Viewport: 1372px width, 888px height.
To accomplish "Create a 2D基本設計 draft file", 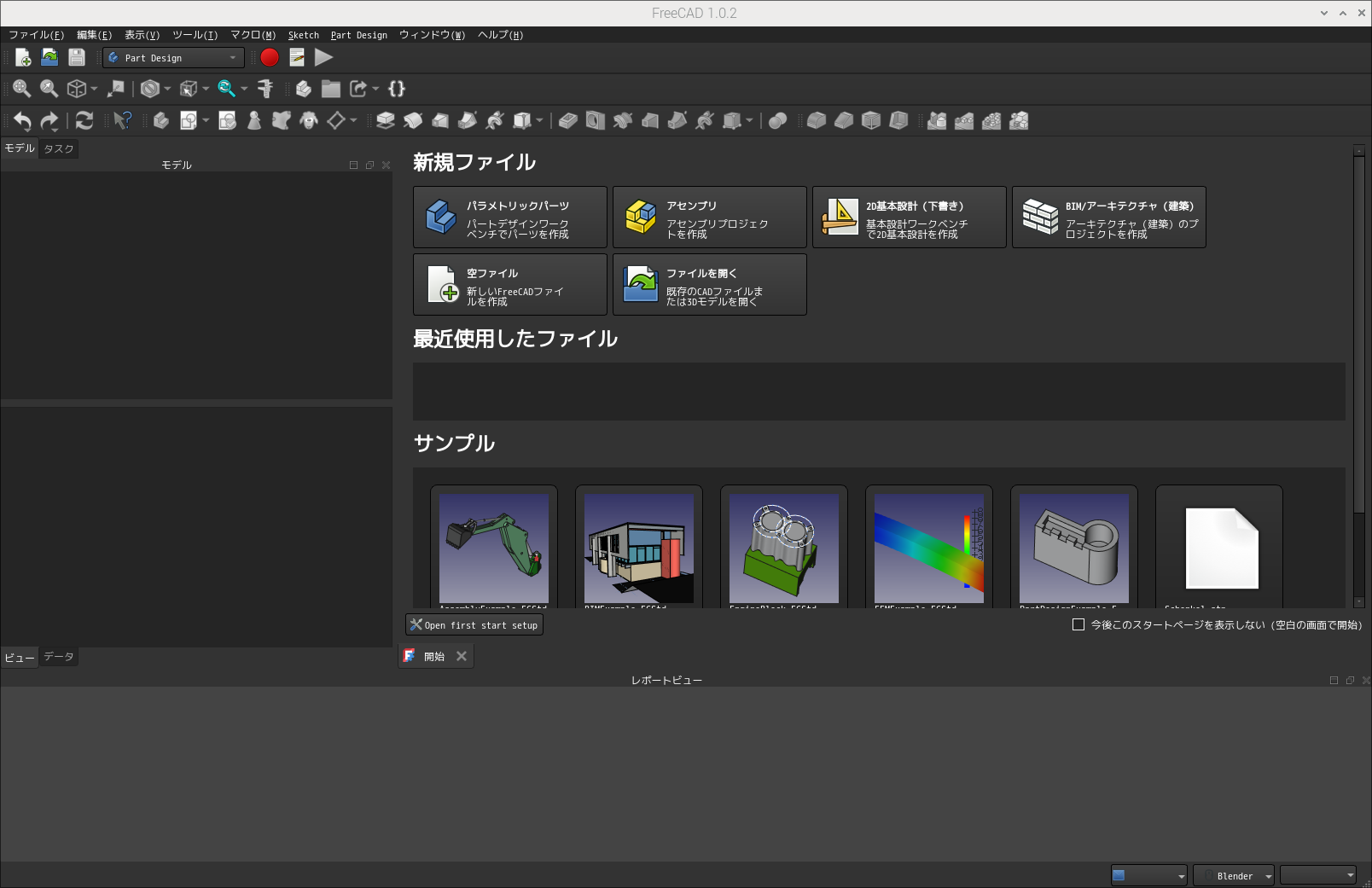I will click(x=910, y=218).
